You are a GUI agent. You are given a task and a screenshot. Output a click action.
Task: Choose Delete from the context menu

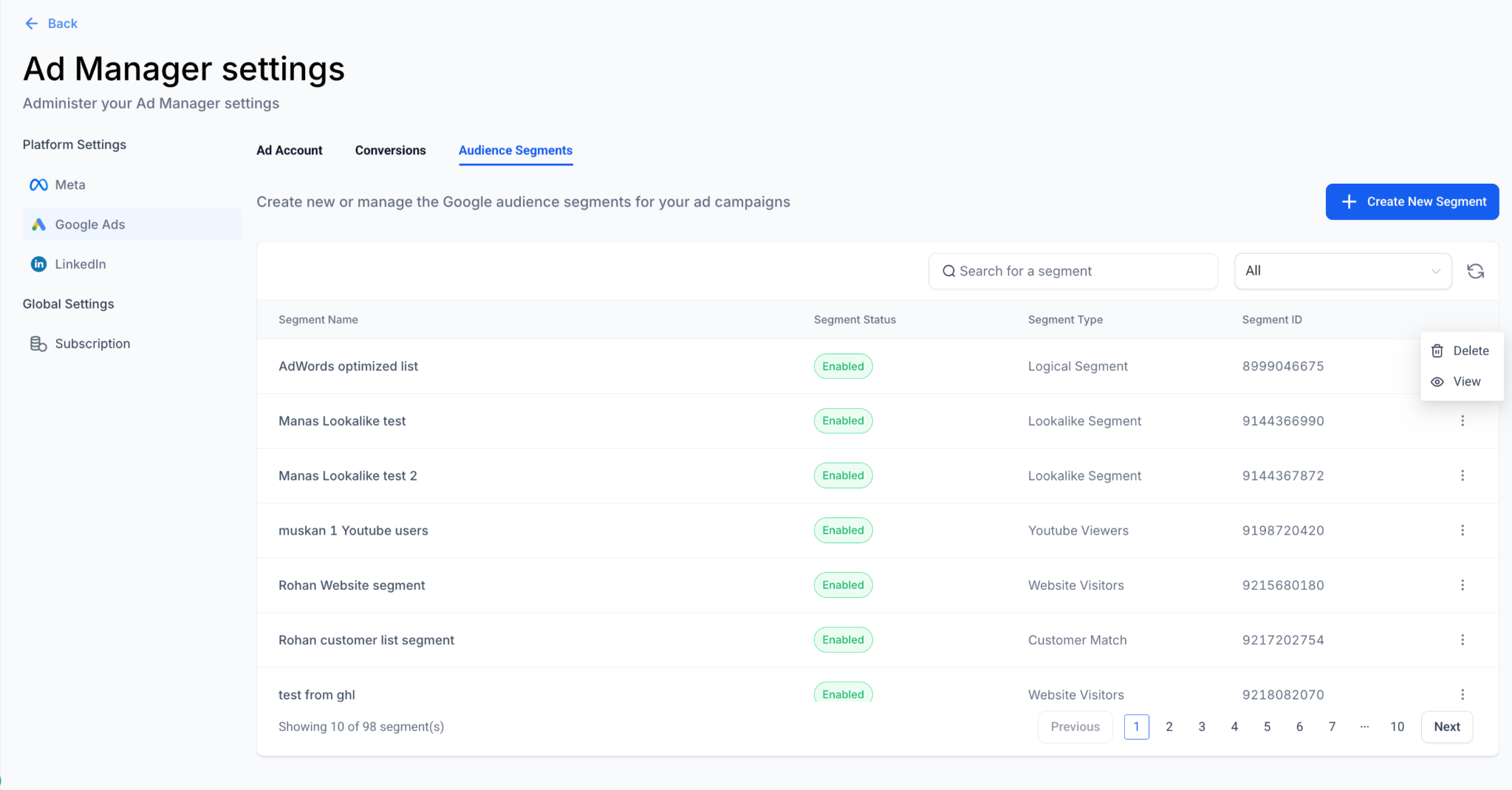[x=1461, y=351]
